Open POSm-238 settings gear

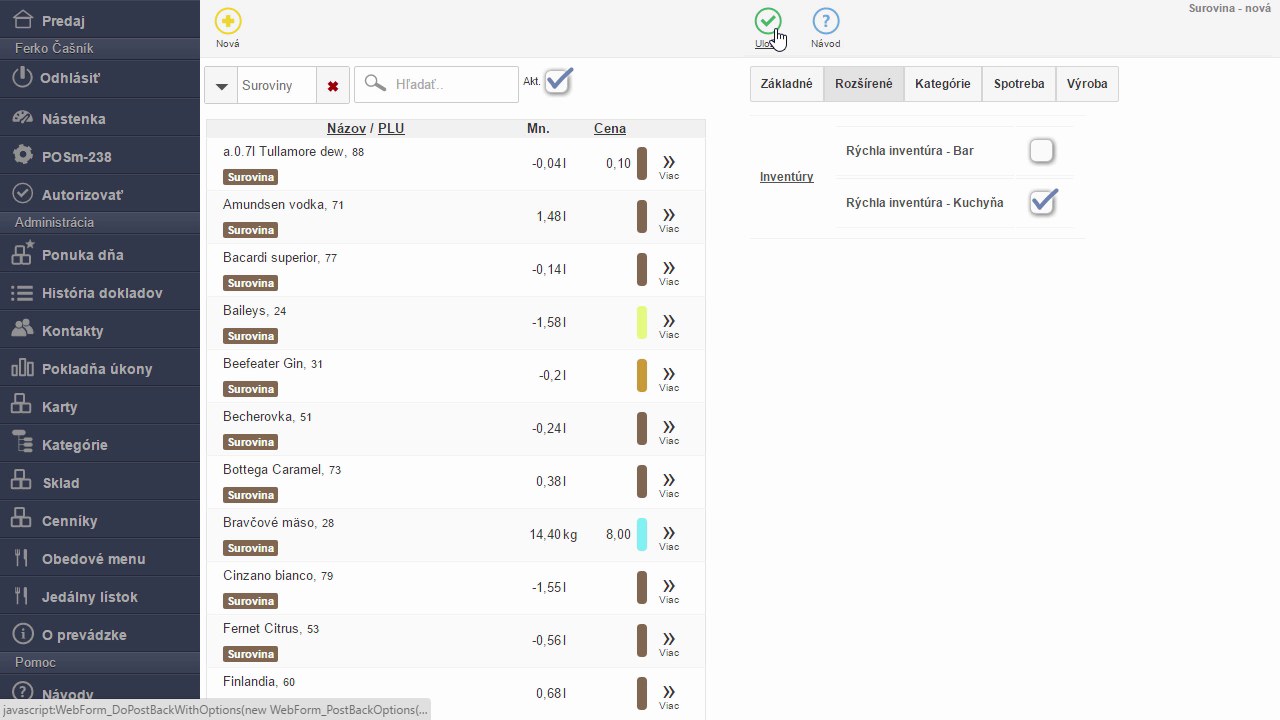tap(23, 156)
